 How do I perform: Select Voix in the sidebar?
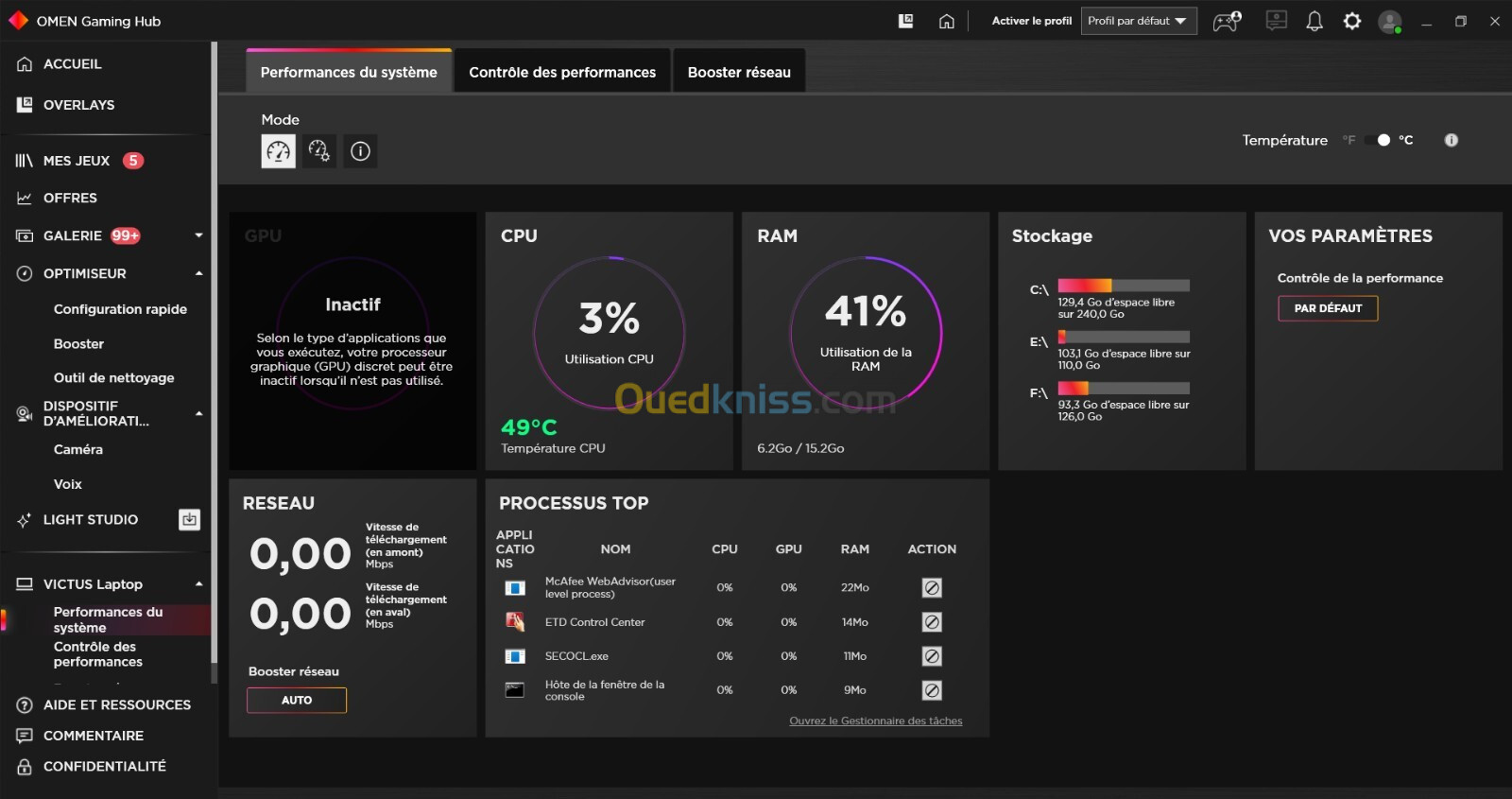tap(67, 484)
